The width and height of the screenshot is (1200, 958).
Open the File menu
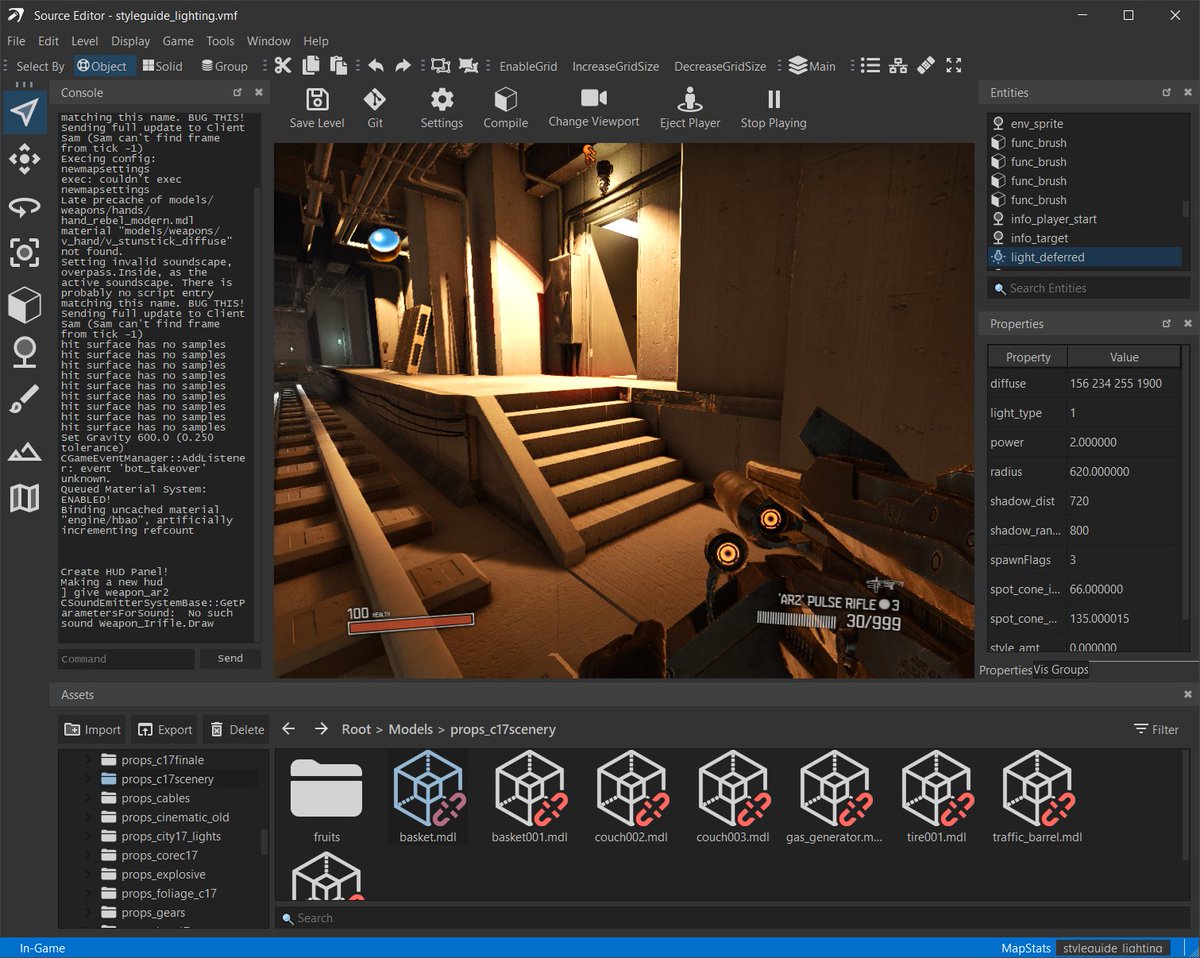[x=16, y=41]
